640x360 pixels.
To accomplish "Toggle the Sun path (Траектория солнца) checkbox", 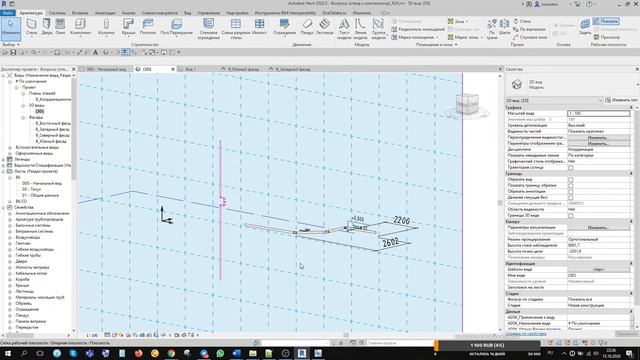I will 571,167.
